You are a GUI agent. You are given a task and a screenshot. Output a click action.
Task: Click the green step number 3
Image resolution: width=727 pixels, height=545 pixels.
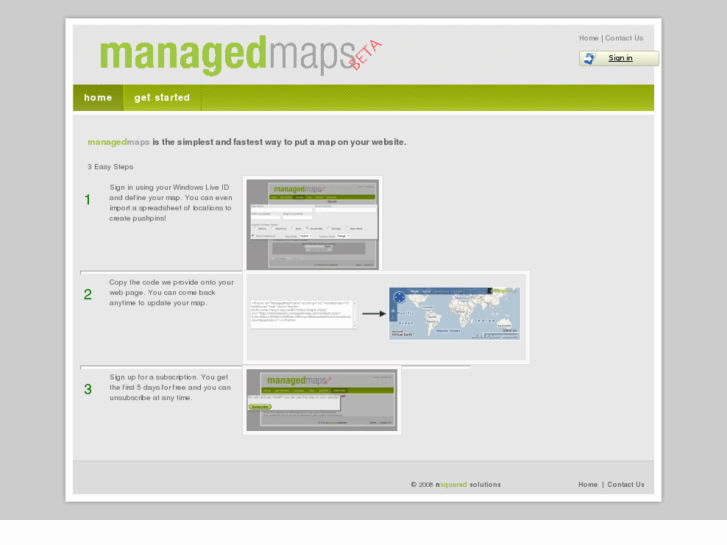(x=88, y=390)
